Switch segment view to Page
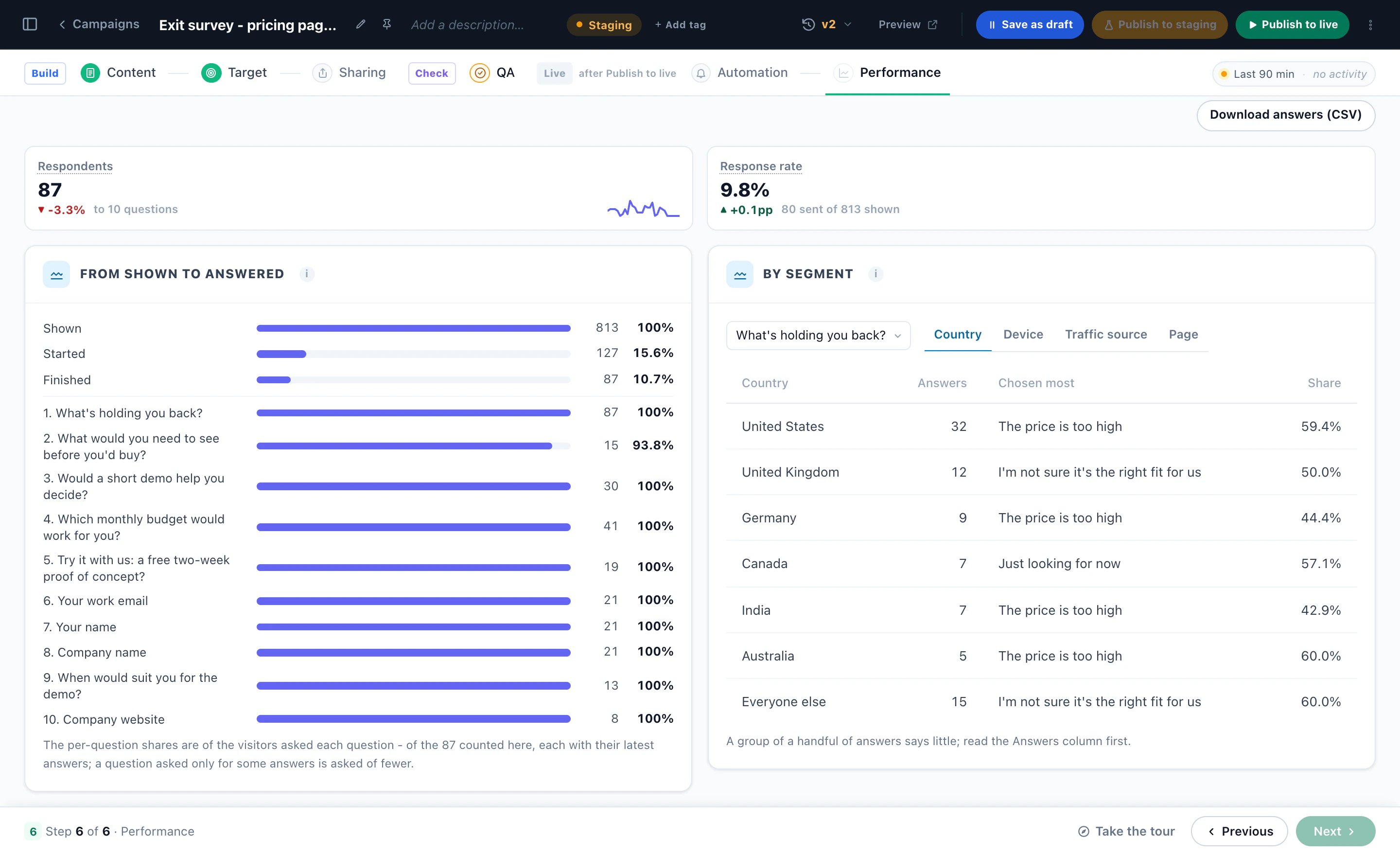Screen dimensions: 1400x856 point(1183,334)
